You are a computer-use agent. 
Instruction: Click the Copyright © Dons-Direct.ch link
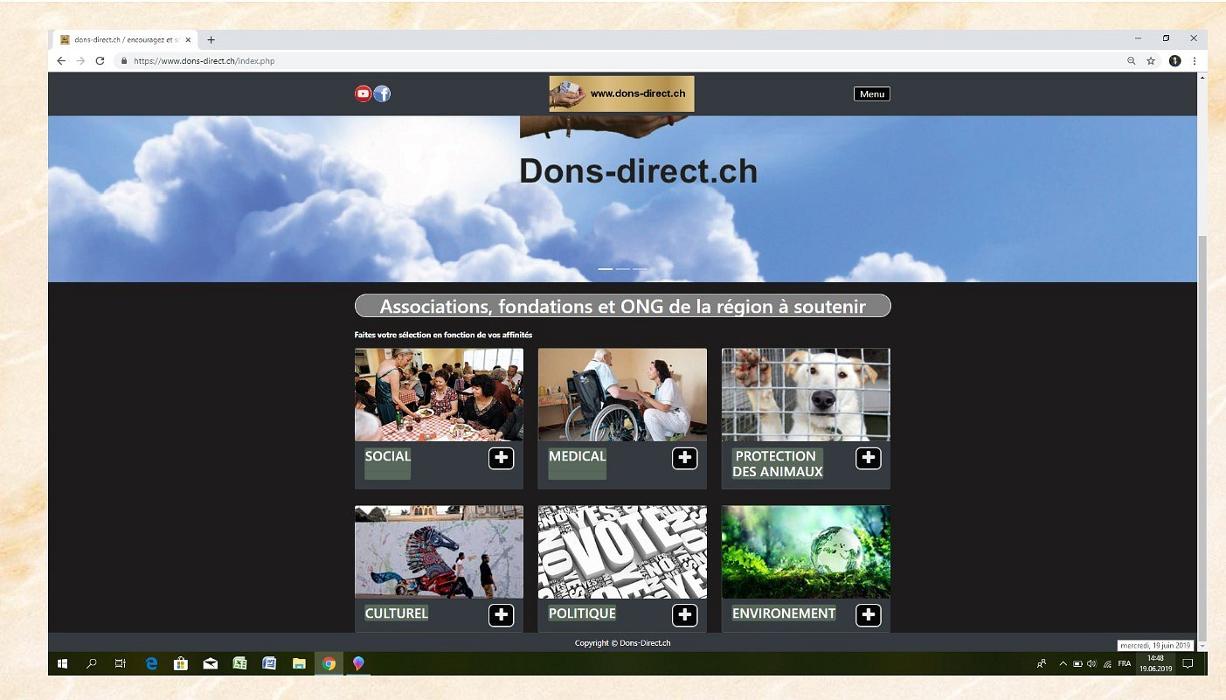[621, 643]
